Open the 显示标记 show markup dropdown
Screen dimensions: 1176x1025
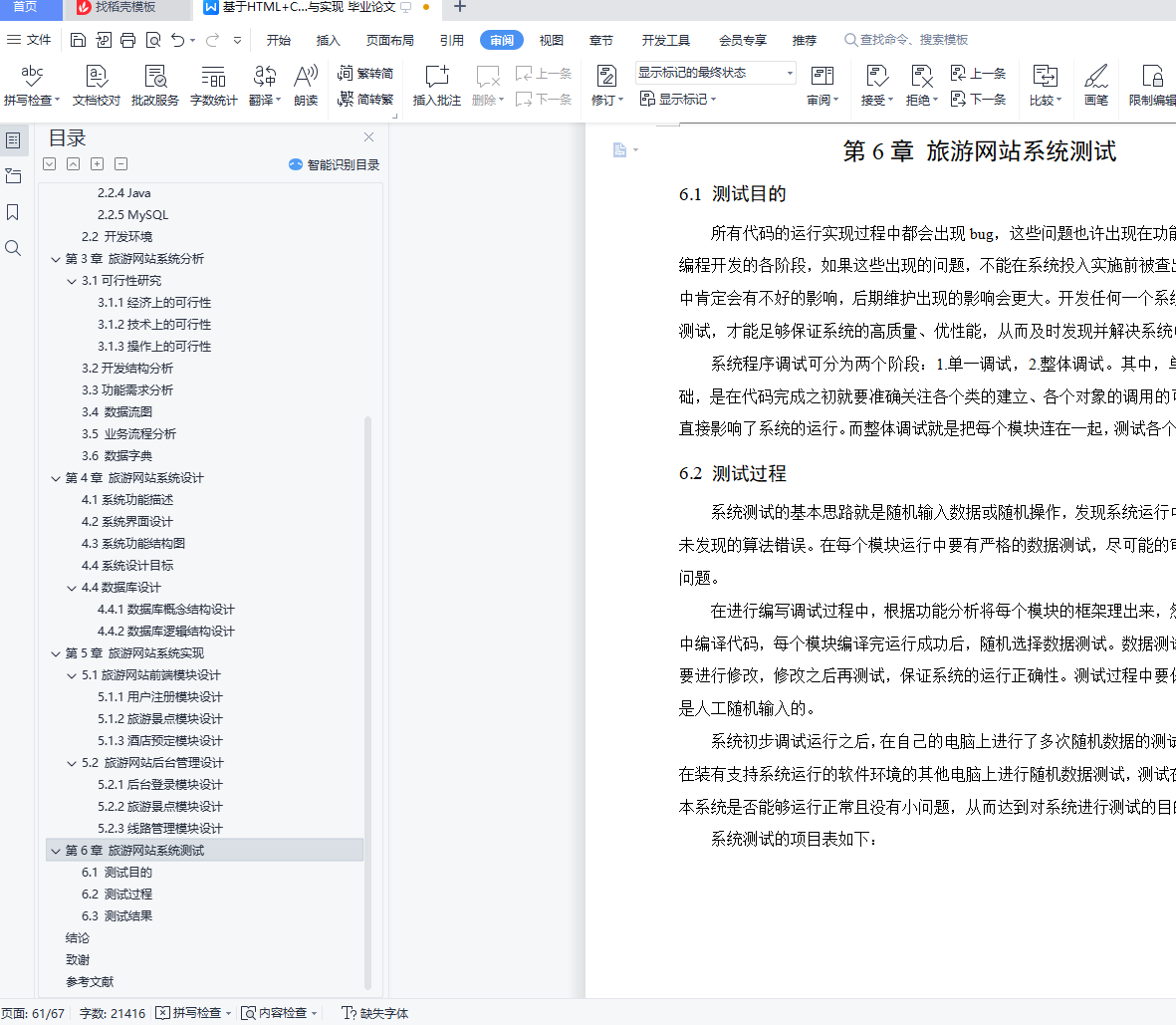(678, 99)
